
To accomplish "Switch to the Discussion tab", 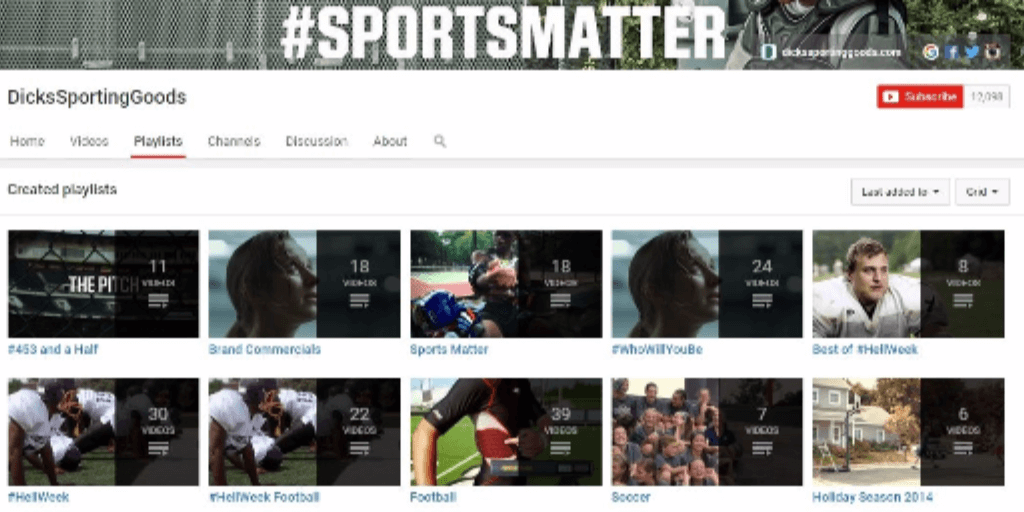I will 316,141.
